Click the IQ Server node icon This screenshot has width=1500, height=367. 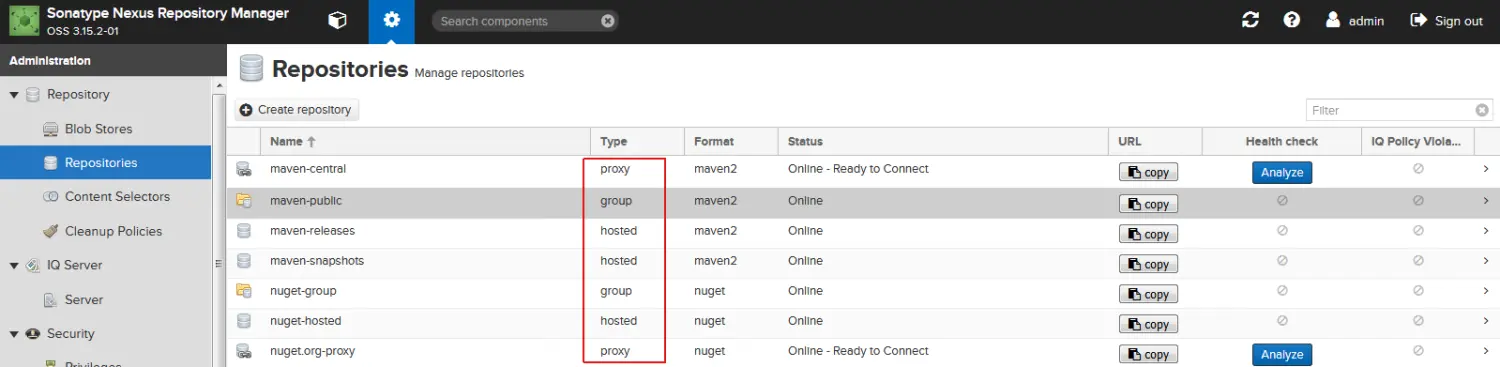(33, 266)
